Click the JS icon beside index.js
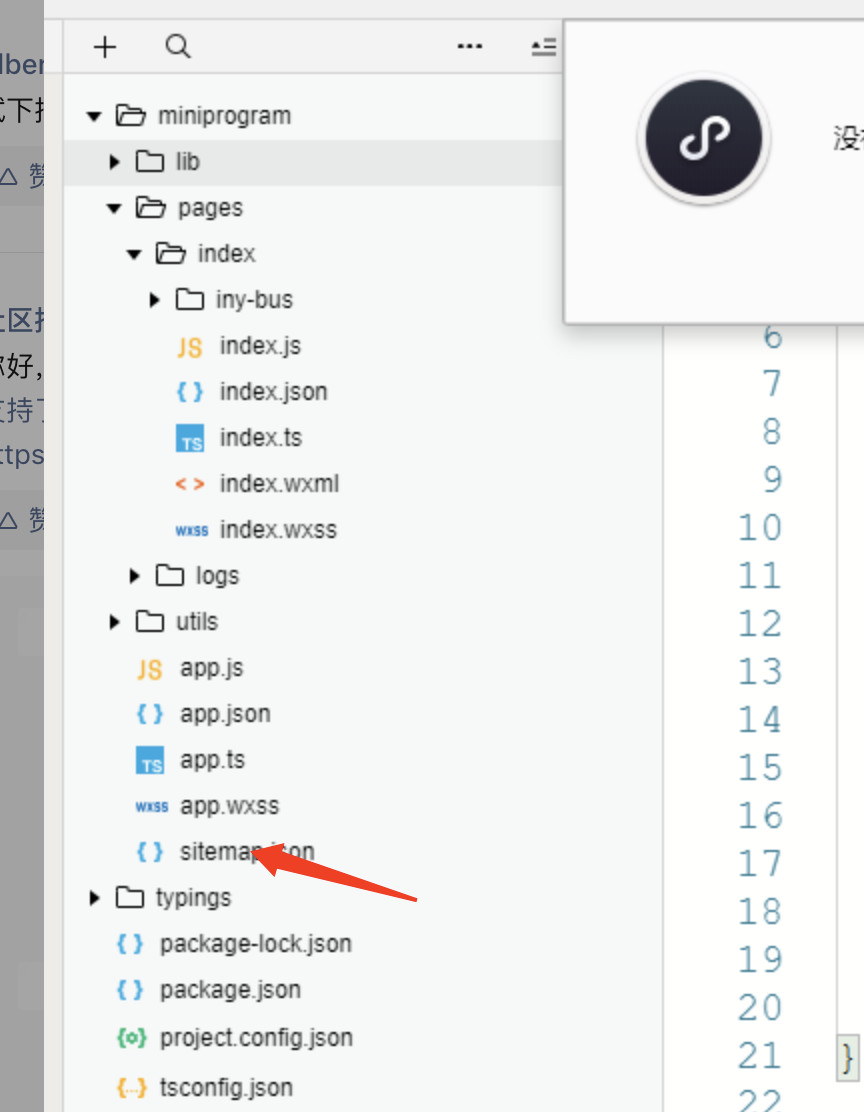Viewport: 864px width, 1112px height. (189, 347)
